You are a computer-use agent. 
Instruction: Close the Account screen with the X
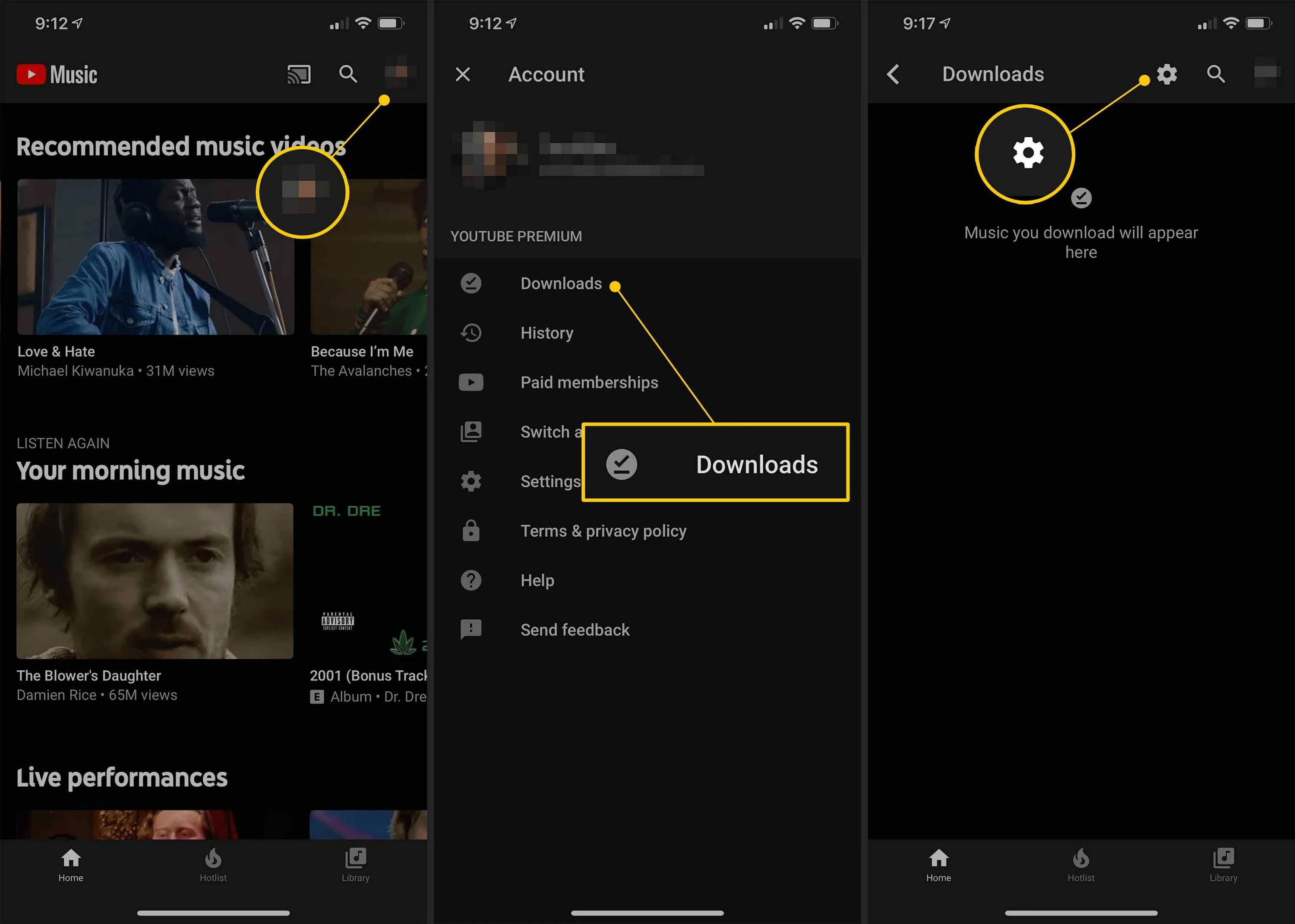click(x=463, y=75)
